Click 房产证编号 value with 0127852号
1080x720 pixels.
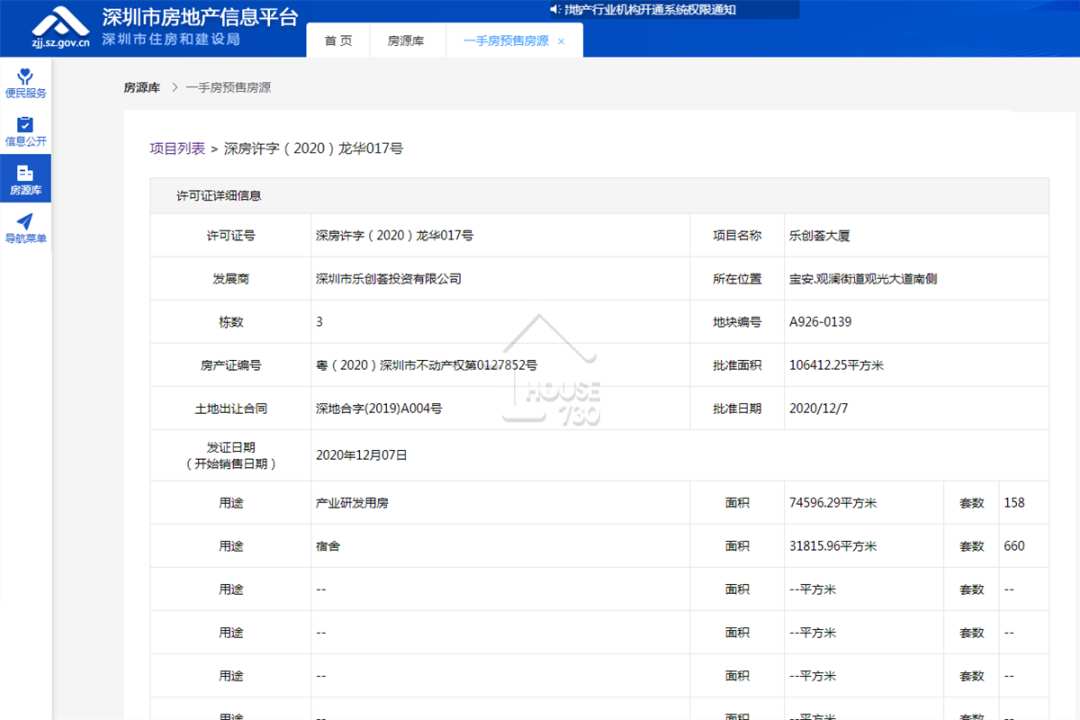click(426, 365)
